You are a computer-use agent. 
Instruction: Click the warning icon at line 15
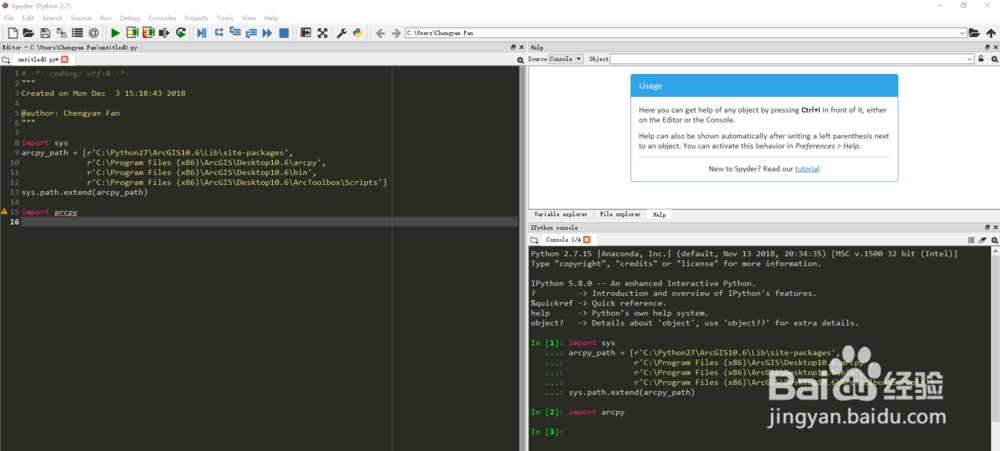click(4, 211)
